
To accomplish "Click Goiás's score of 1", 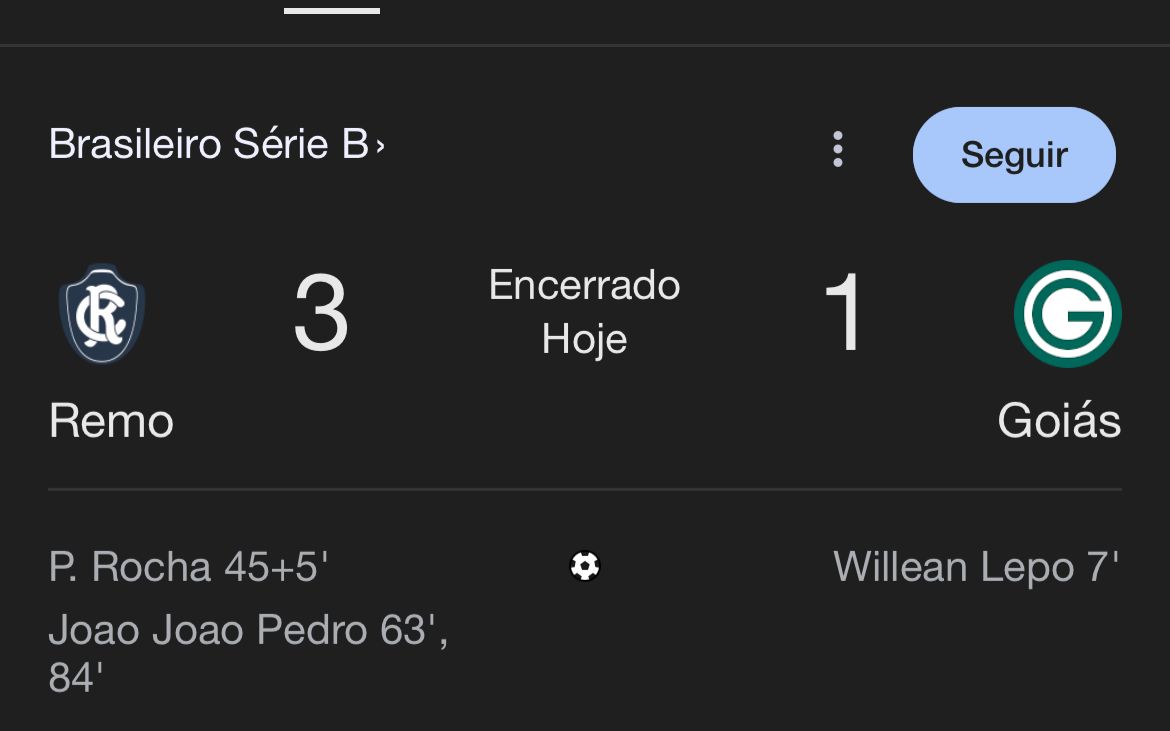I will [843, 315].
